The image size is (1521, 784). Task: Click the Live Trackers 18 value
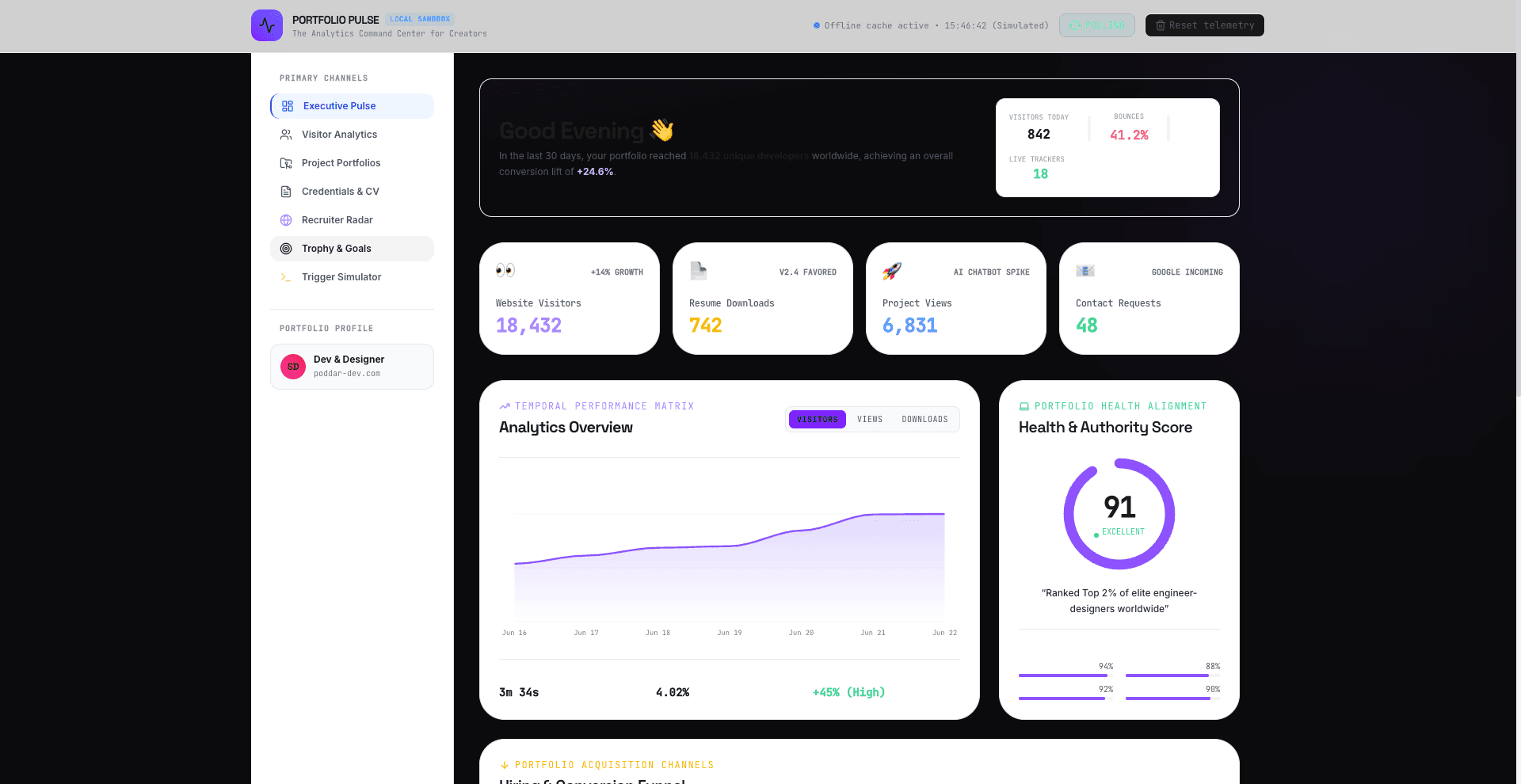tap(1040, 174)
